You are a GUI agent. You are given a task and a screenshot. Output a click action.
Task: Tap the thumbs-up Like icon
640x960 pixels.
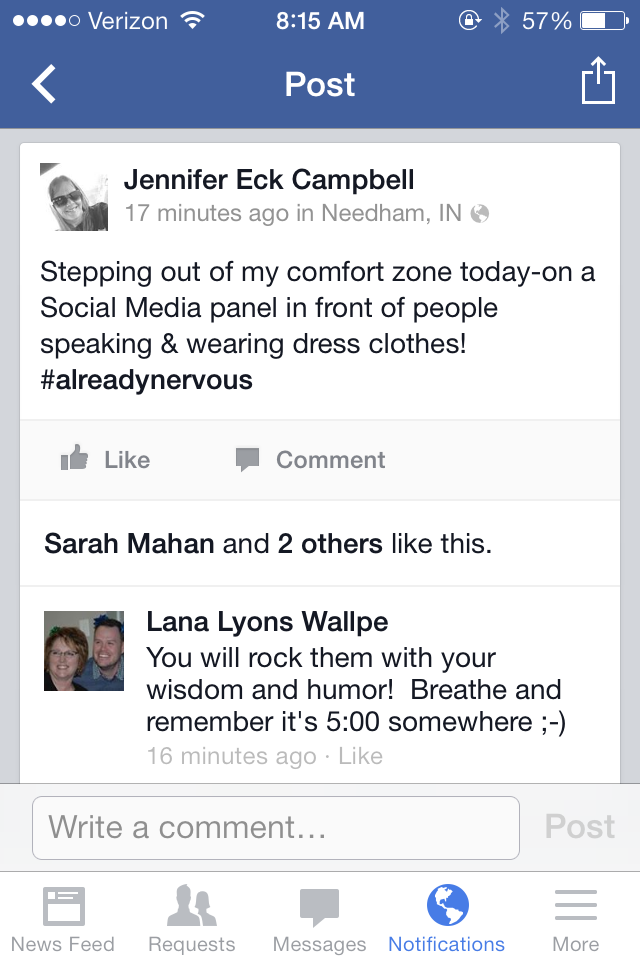pos(74,458)
